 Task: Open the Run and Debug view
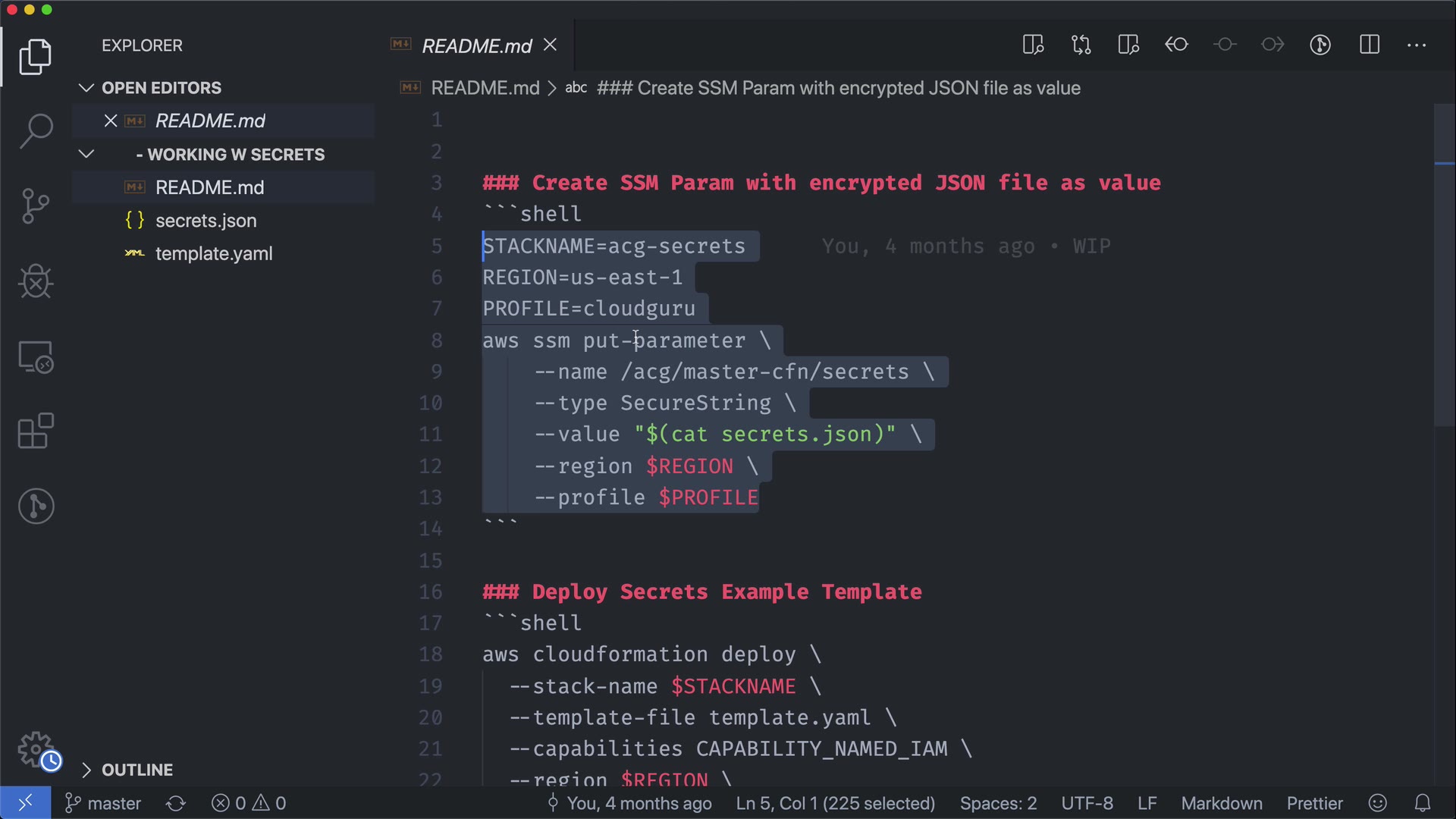[x=36, y=281]
